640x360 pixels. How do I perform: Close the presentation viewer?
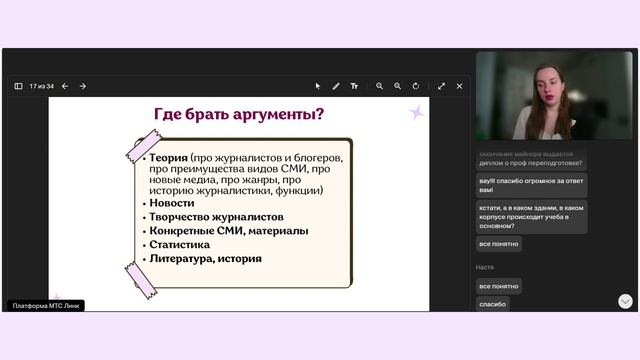(x=460, y=86)
